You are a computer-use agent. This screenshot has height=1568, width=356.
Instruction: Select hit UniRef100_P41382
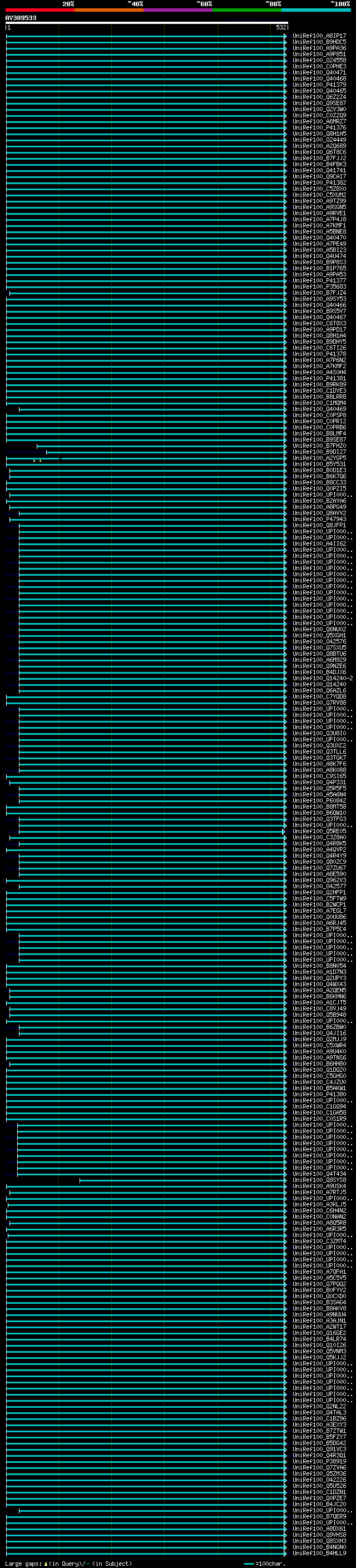(319, 182)
